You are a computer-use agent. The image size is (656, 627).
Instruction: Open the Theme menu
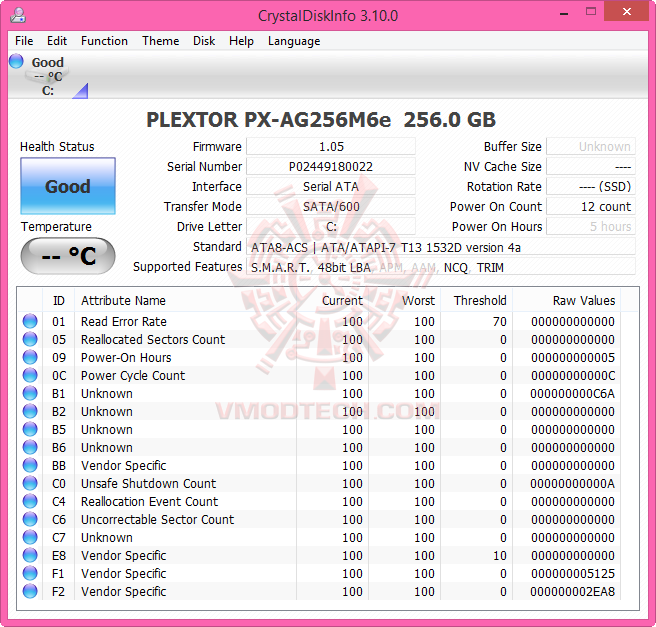pos(160,41)
